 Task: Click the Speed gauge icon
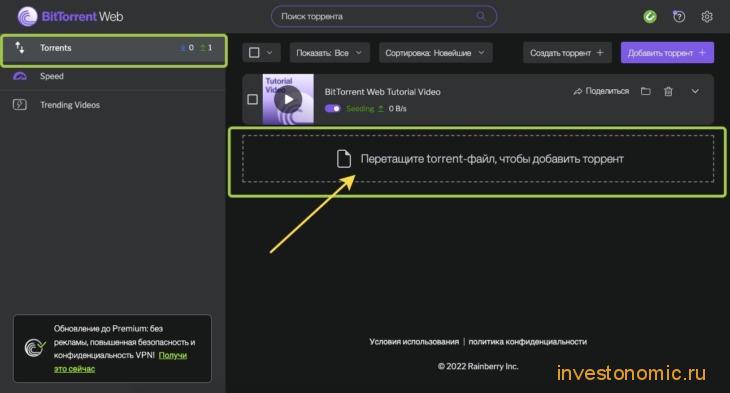pyautogui.click(x=20, y=76)
